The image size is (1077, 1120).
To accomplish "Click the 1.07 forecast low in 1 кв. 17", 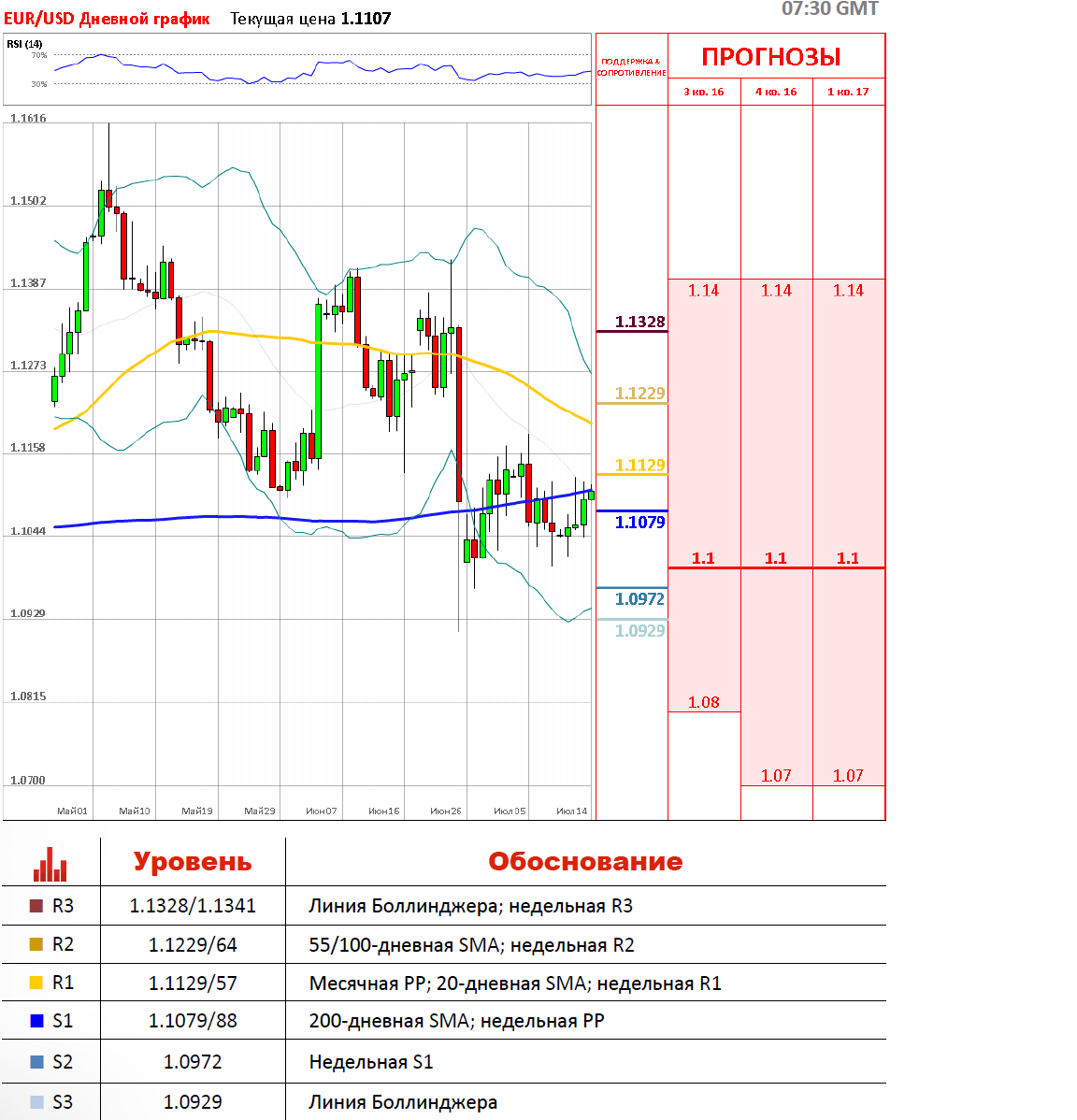I will pyautogui.click(x=849, y=776).
